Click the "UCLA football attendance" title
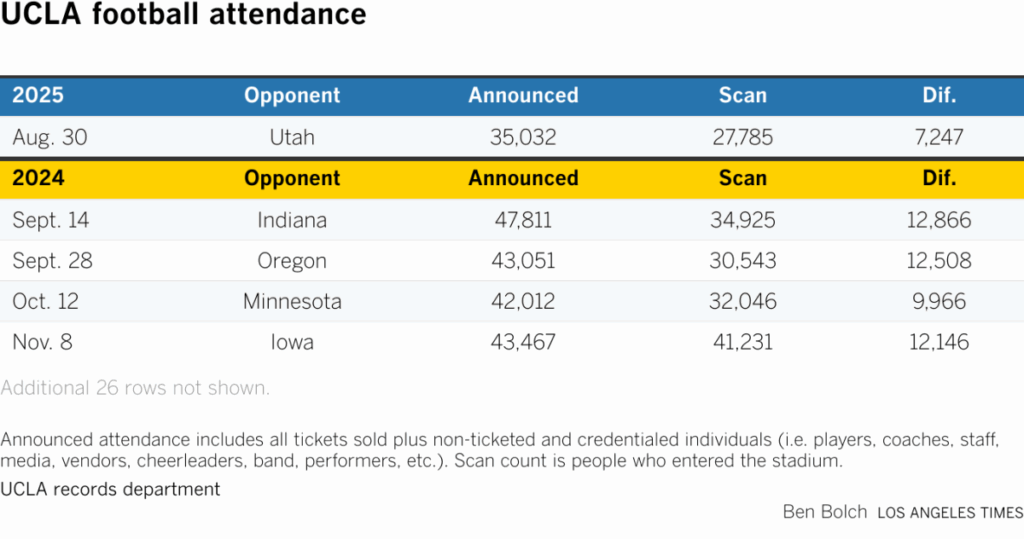 coord(183,16)
